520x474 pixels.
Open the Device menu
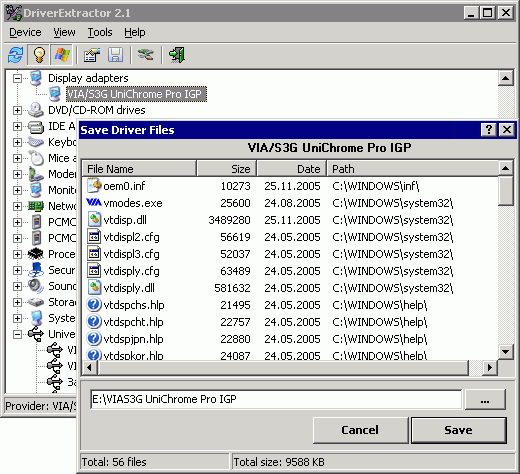[25, 32]
